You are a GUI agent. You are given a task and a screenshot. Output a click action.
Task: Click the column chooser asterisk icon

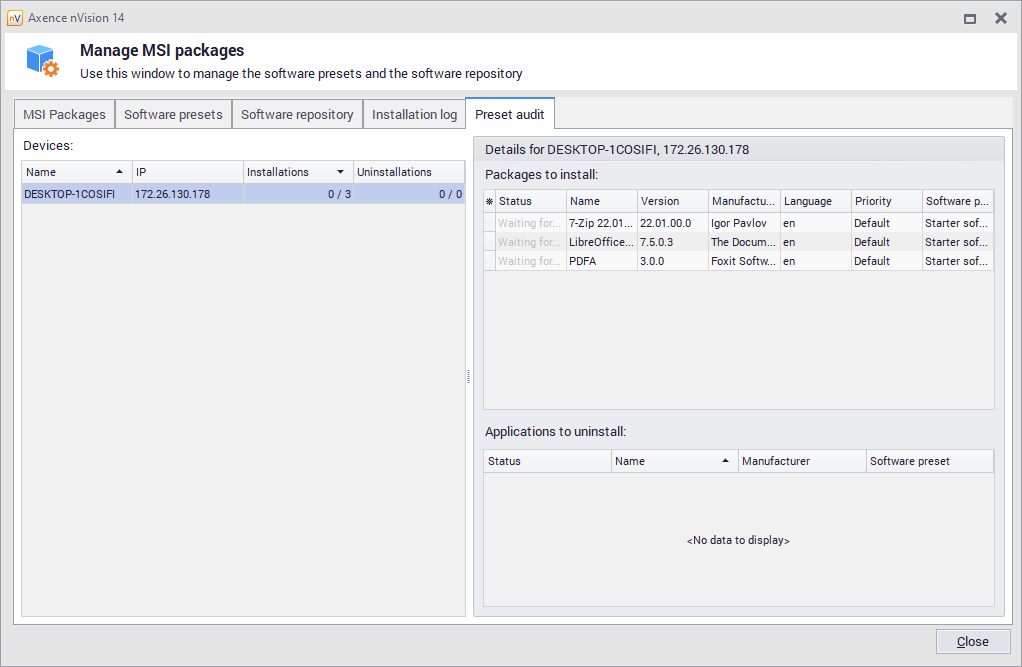(489, 201)
